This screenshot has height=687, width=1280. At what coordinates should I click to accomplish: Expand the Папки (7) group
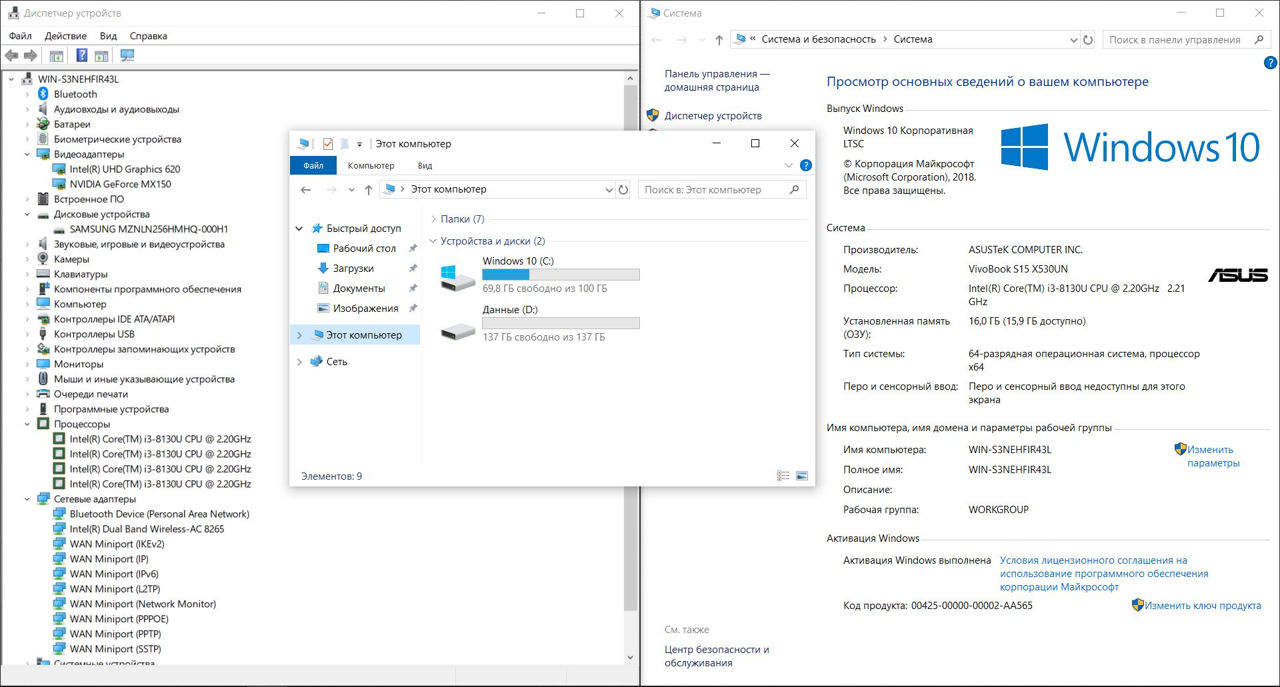click(x=433, y=219)
